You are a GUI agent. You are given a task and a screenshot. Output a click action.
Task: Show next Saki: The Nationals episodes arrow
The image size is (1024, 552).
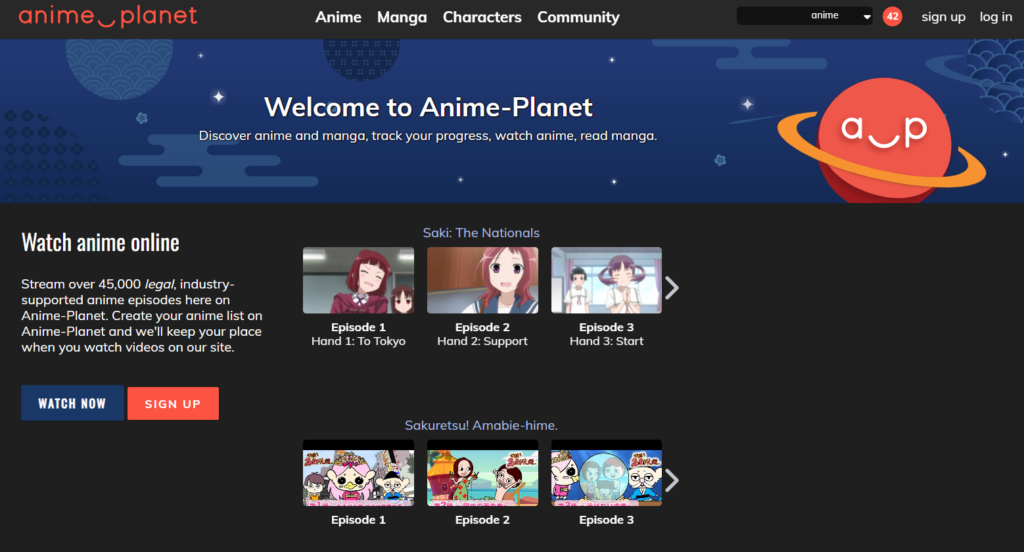point(672,287)
